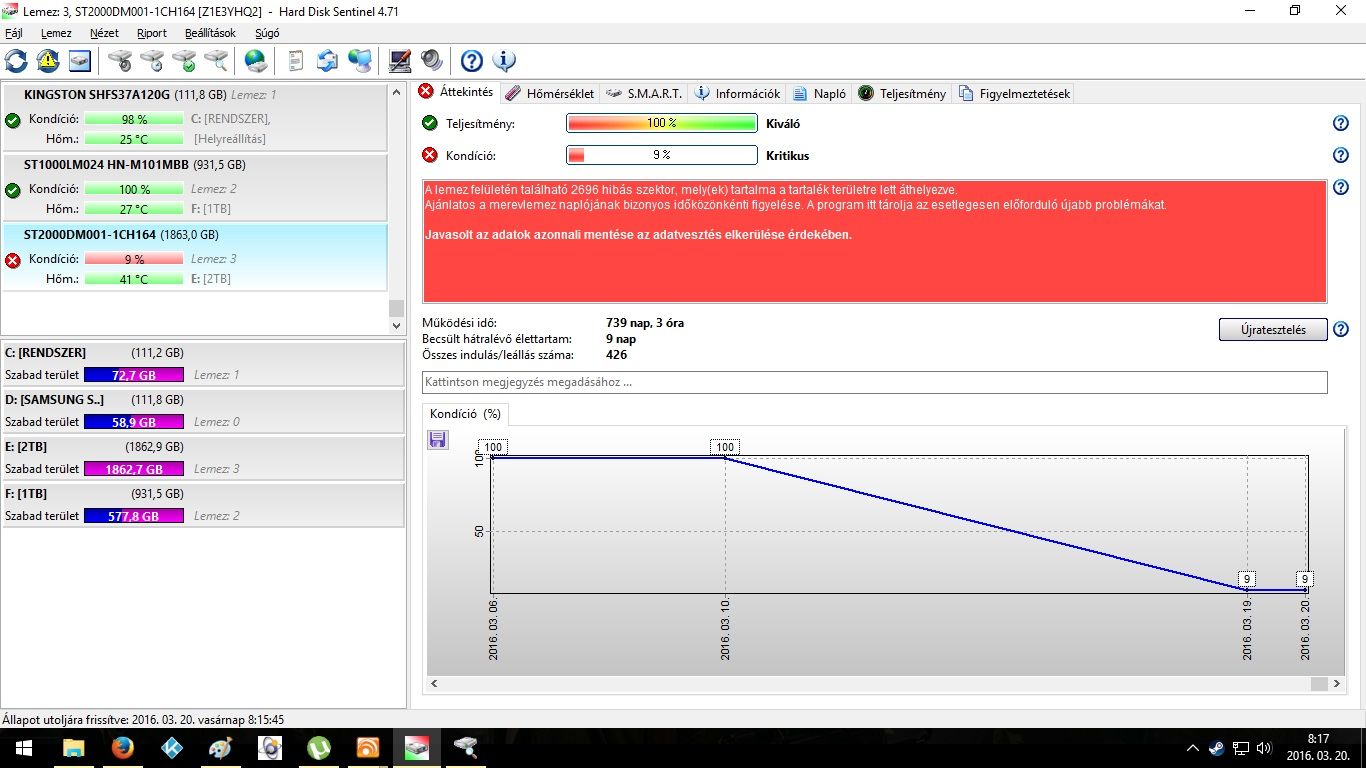The width and height of the screenshot is (1366, 768).
Task: Switch to the Figyelmeztetések tab
Action: coord(1014,93)
